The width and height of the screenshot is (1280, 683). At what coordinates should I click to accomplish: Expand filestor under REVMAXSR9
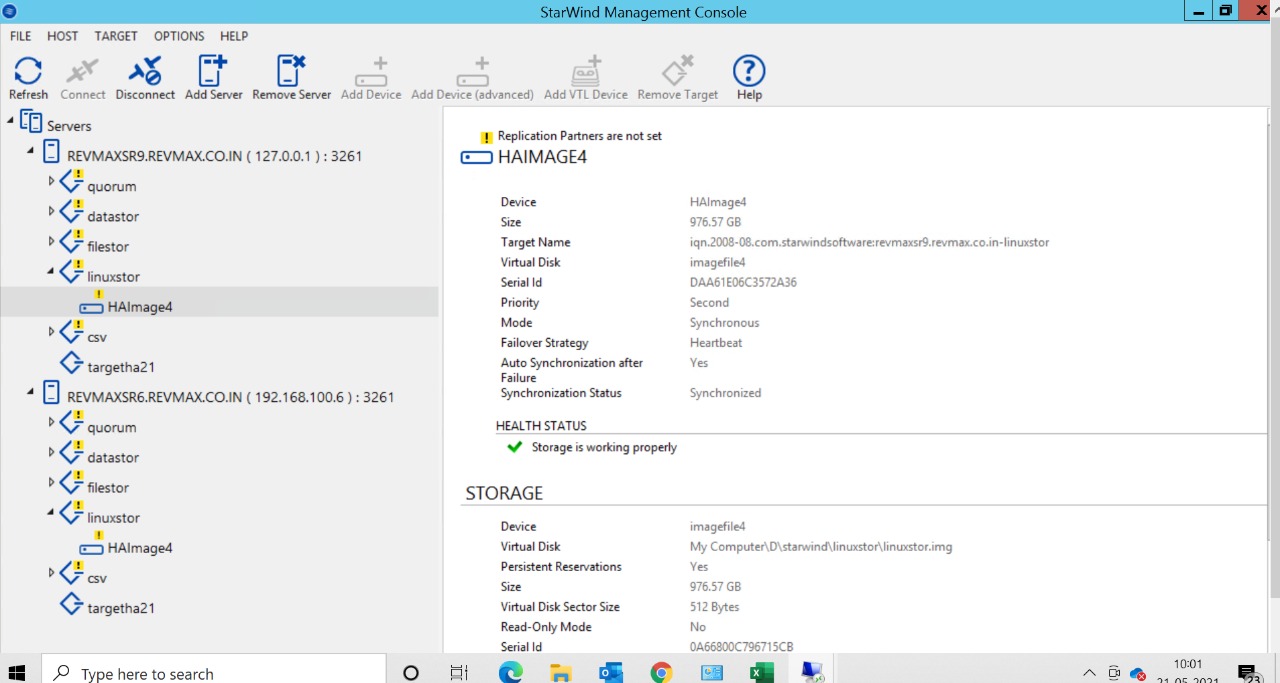point(52,241)
